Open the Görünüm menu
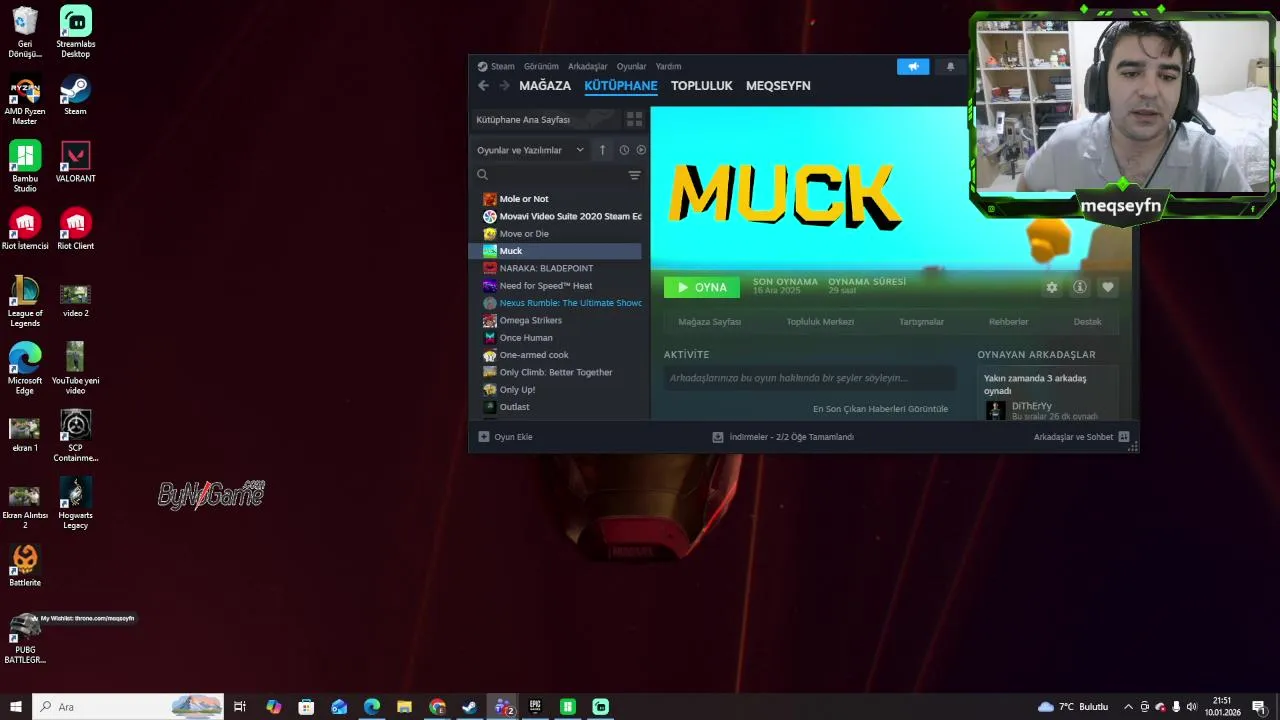 click(x=541, y=66)
